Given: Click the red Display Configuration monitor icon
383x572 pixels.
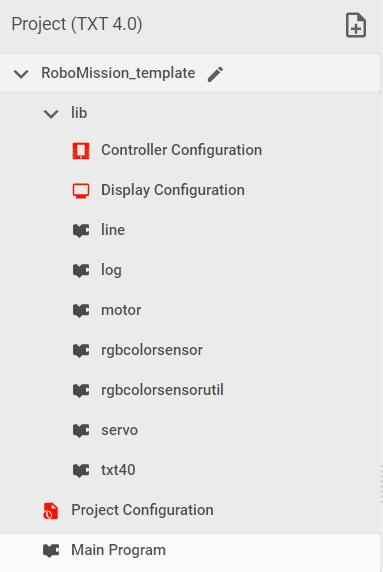Looking at the screenshot, I should pos(81,191).
